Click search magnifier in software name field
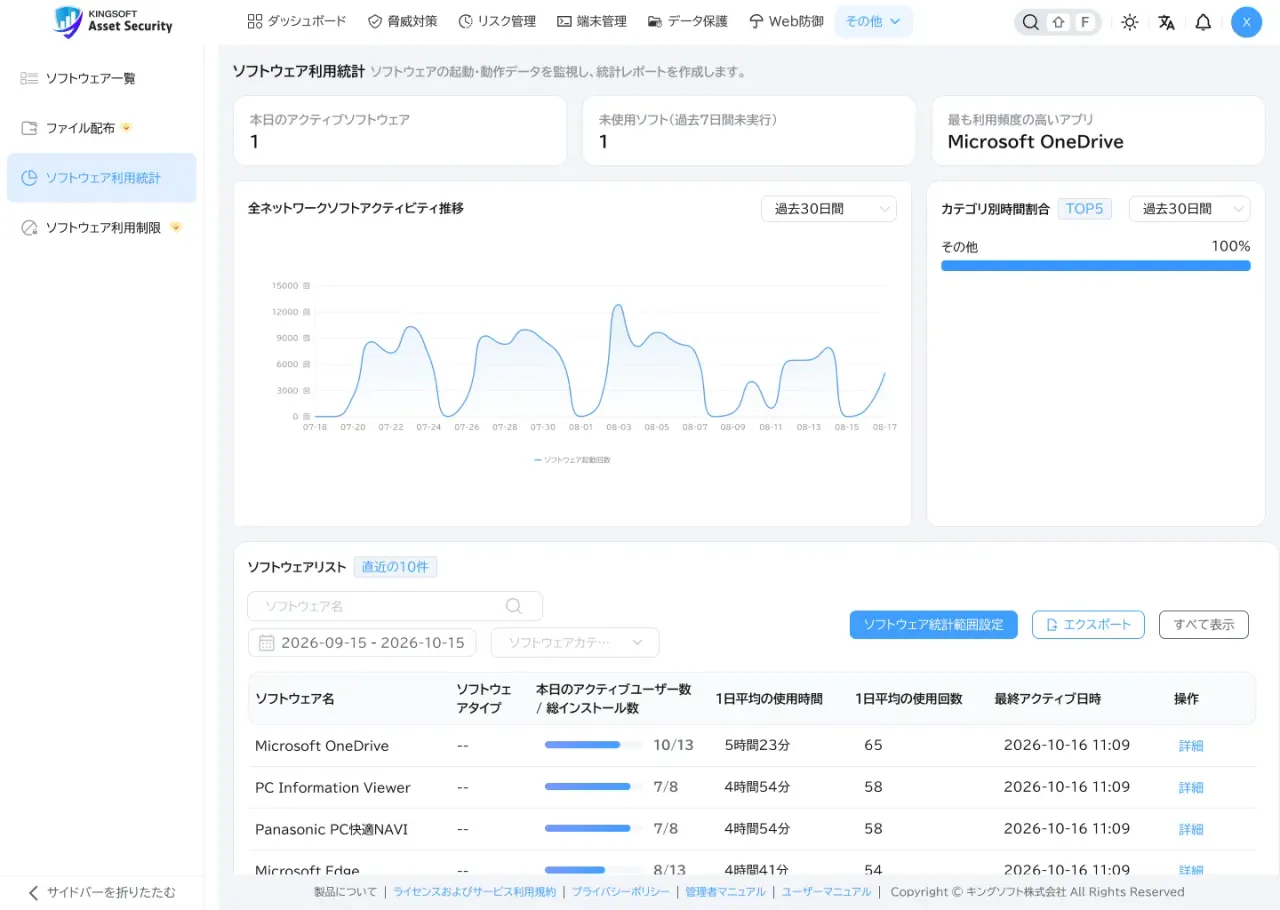 (x=514, y=606)
